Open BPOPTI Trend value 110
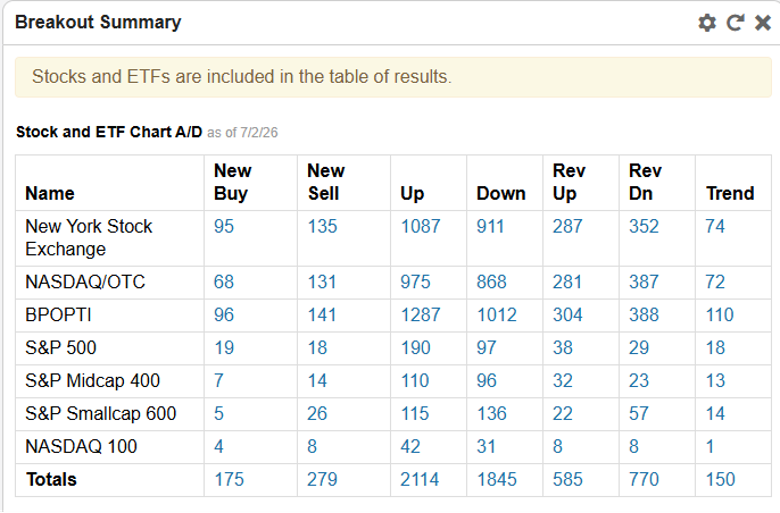 pos(720,315)
